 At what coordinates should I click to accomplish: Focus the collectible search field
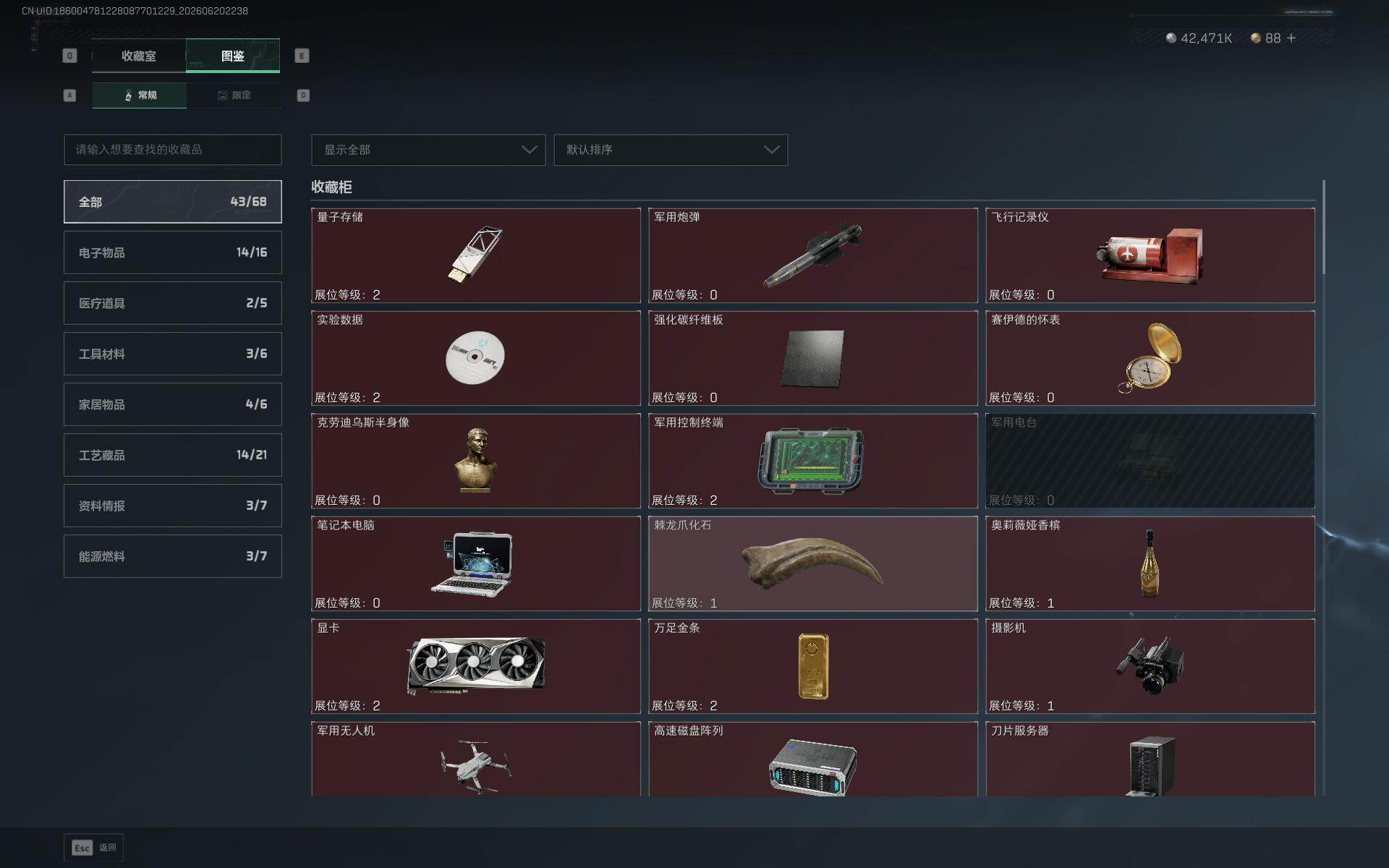coord(172,150)
